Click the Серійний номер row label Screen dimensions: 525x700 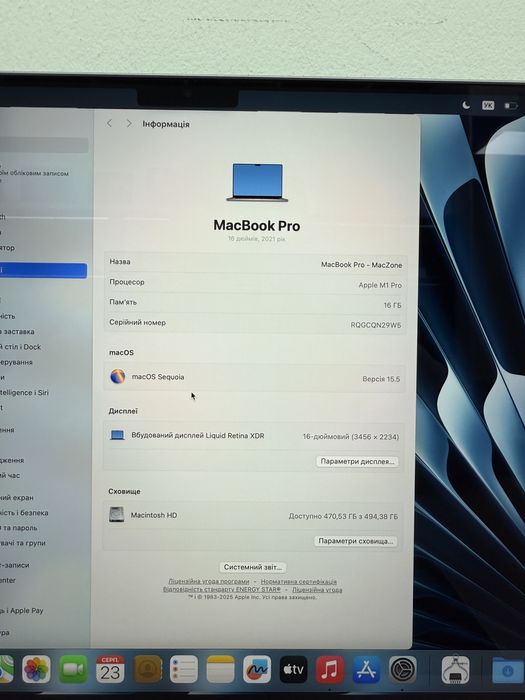click(x=138, y=322)
